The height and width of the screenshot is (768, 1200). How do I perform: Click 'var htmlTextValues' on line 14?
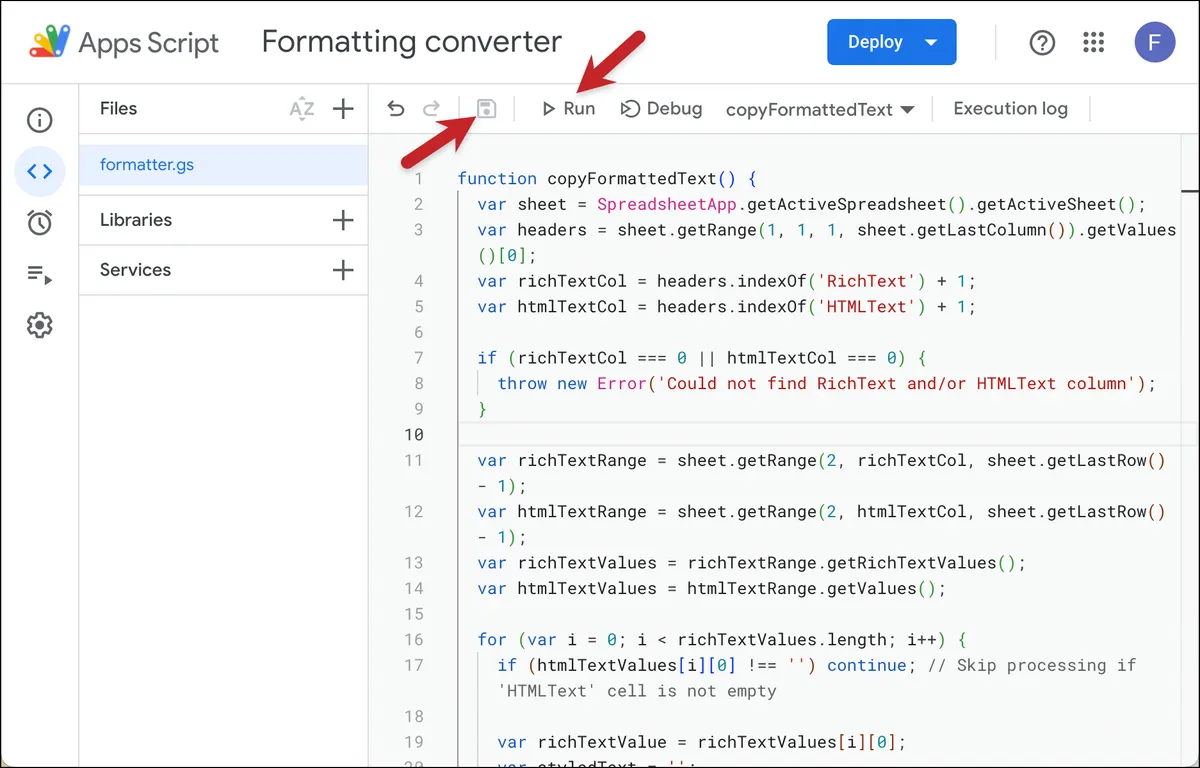tap(567, 589)
